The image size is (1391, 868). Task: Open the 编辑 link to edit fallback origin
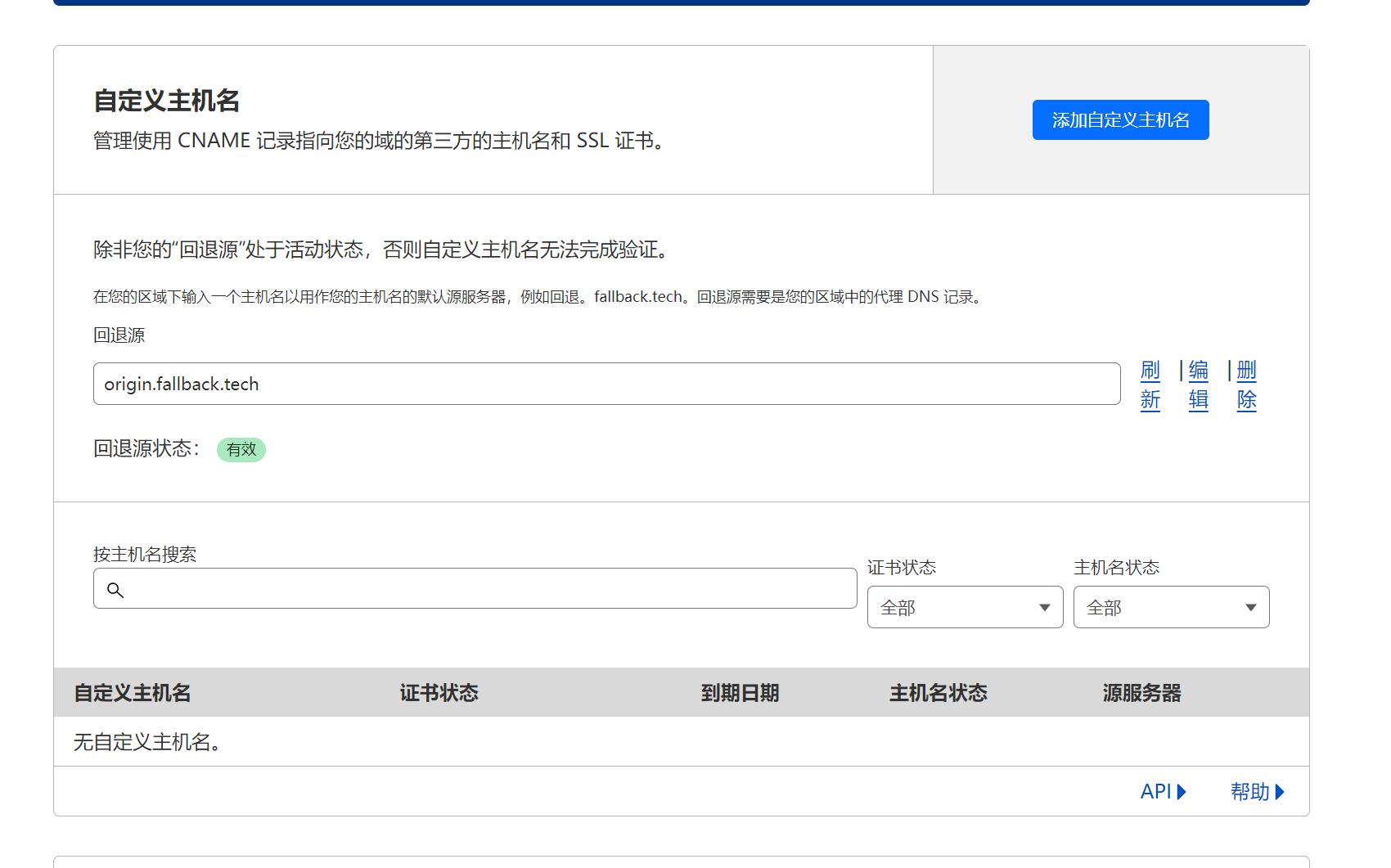pos(1197,384)
